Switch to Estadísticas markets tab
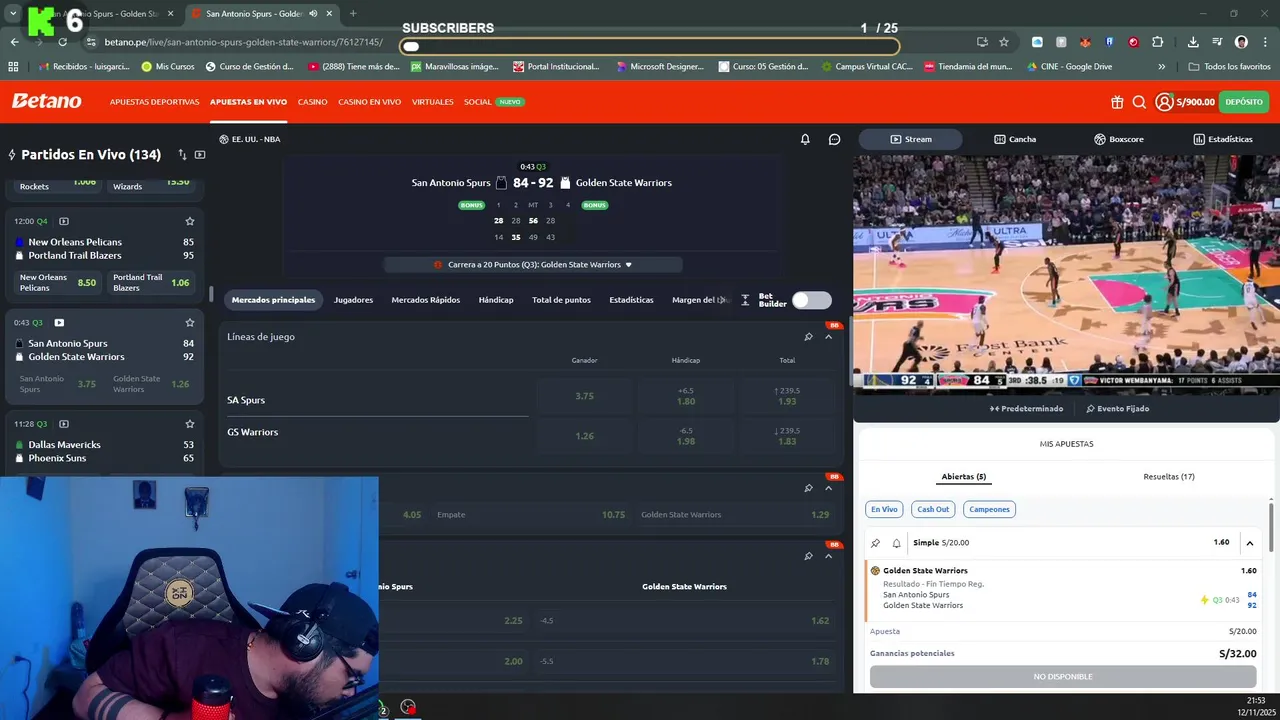 pos(631,300)
